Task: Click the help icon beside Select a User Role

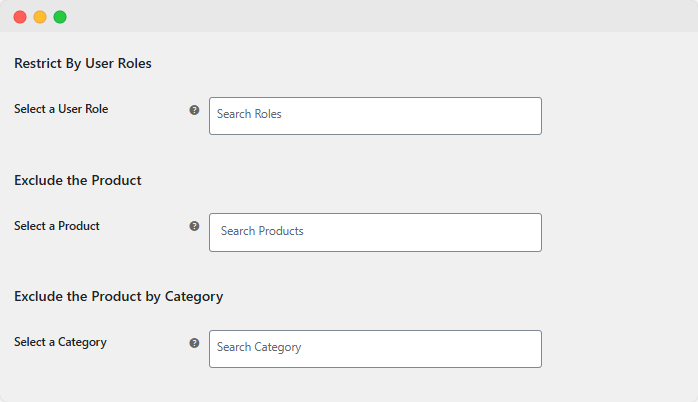Action: (x=194, y=110)
